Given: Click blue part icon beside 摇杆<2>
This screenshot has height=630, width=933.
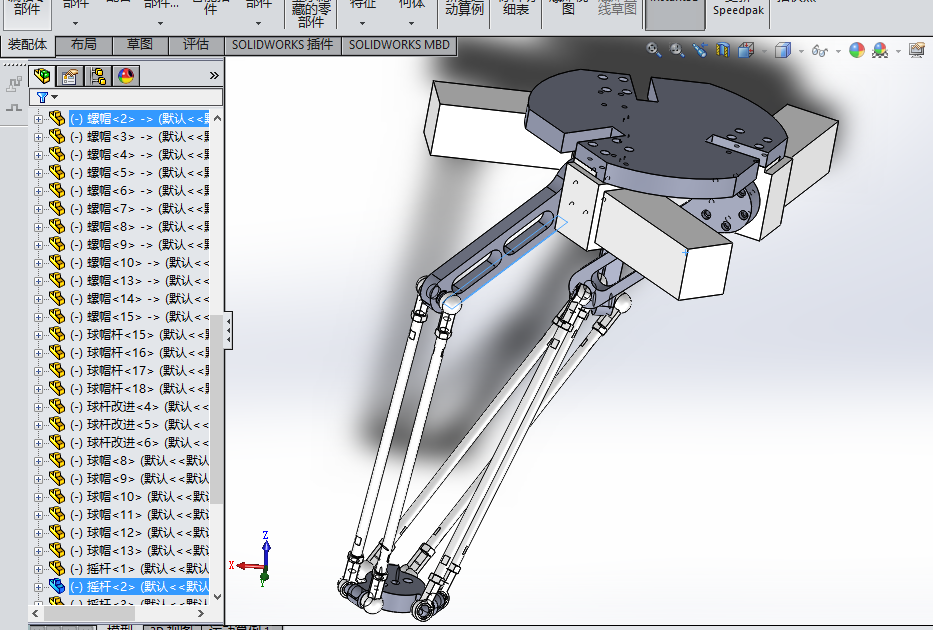Looking at the screenshot, I should tap(57, 587).
